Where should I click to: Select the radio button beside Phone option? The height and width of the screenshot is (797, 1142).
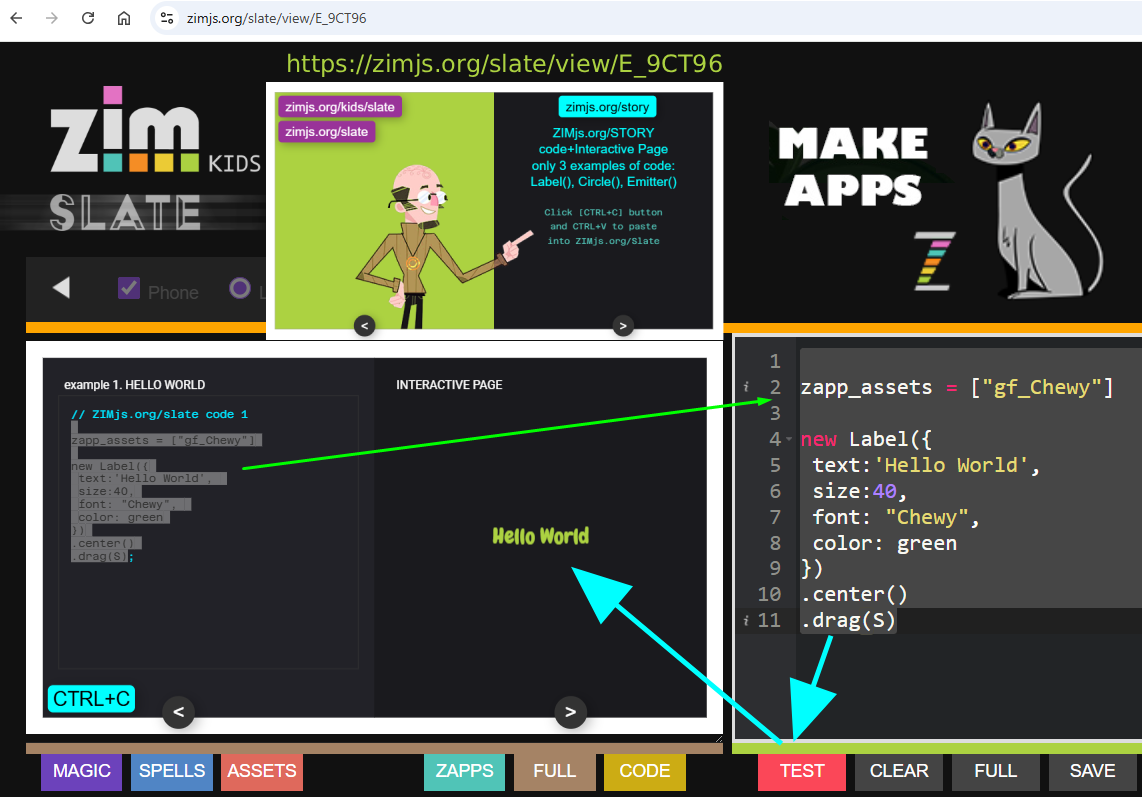[x=239, y=289]
